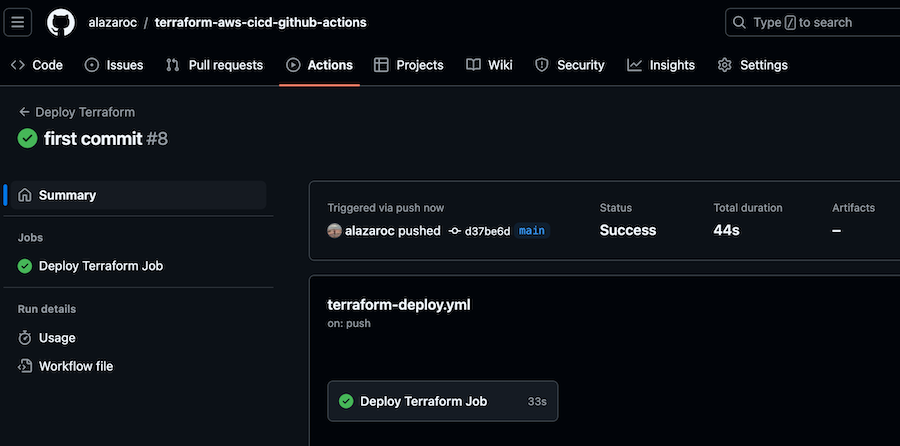This screenshot has width=900, height=446.
Task: Select the Actions tab
Action: (x=319, y=65)
